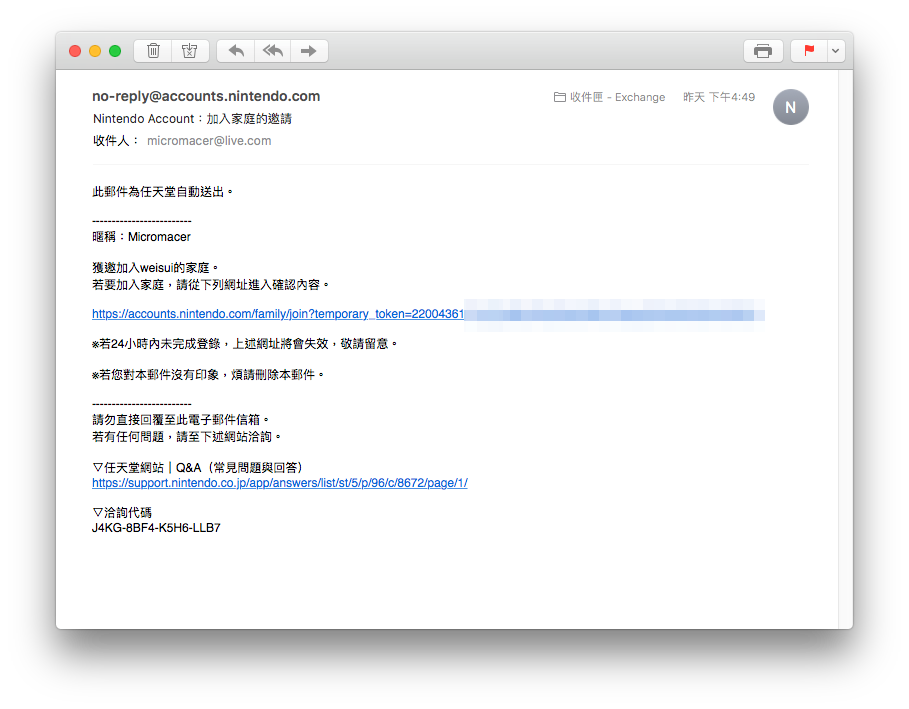Reply all to this message

(272, 51)
